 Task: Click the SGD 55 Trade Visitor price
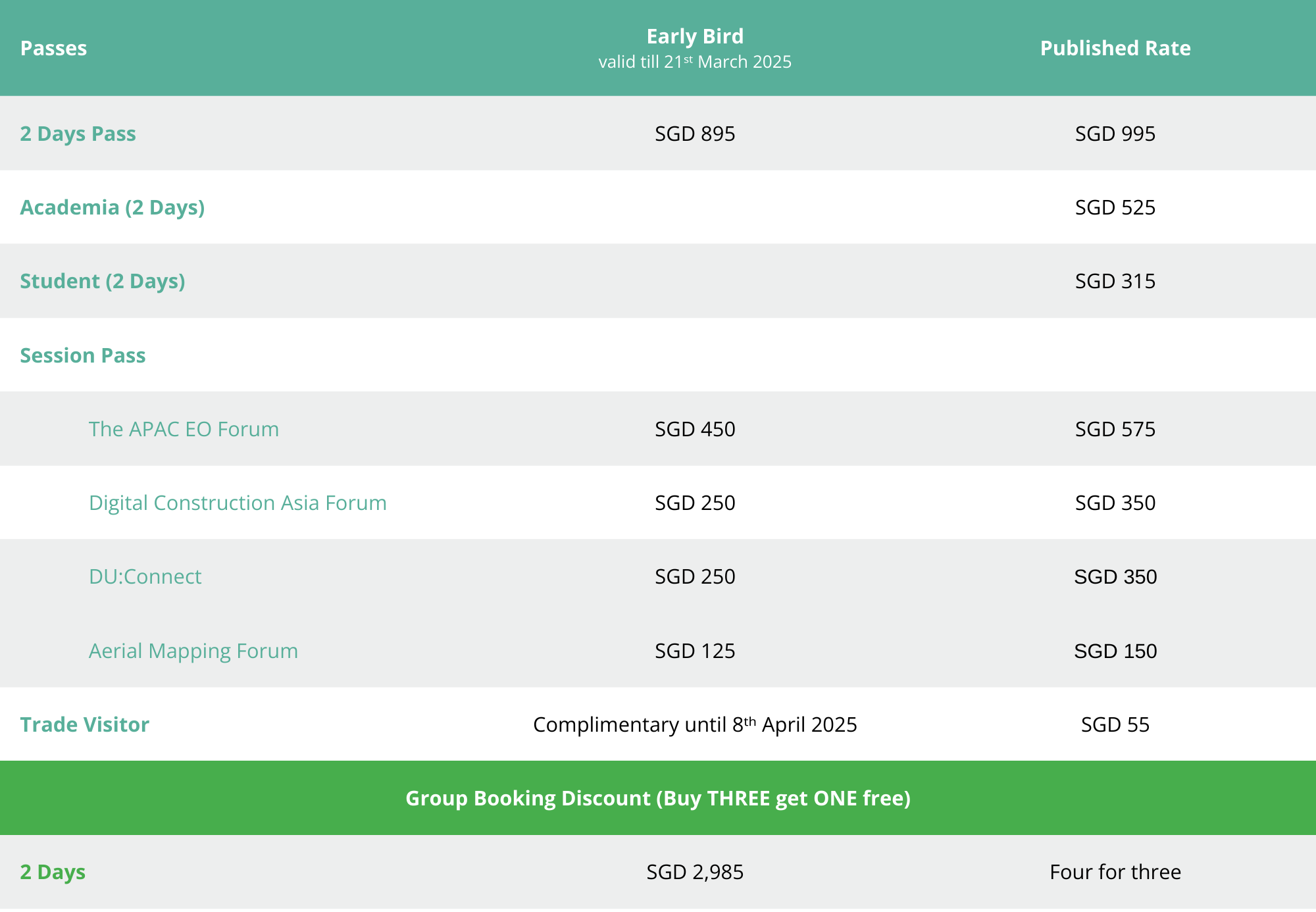coord(1115,724)
